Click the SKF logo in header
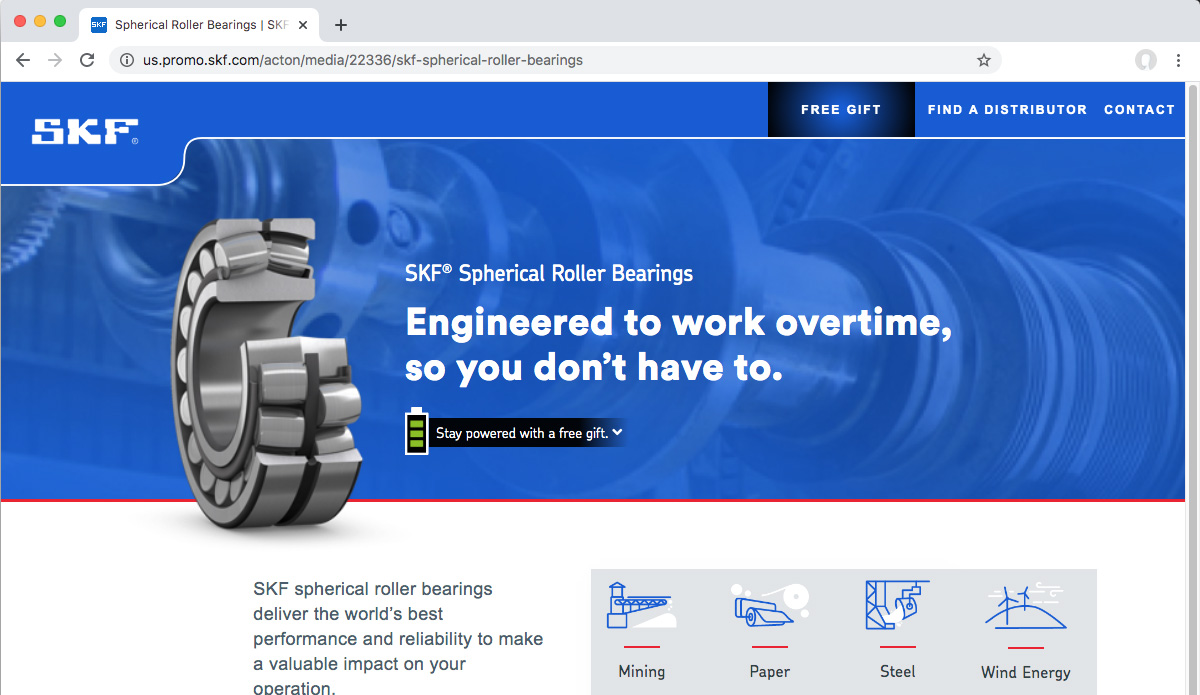 [x=85, y=132]
